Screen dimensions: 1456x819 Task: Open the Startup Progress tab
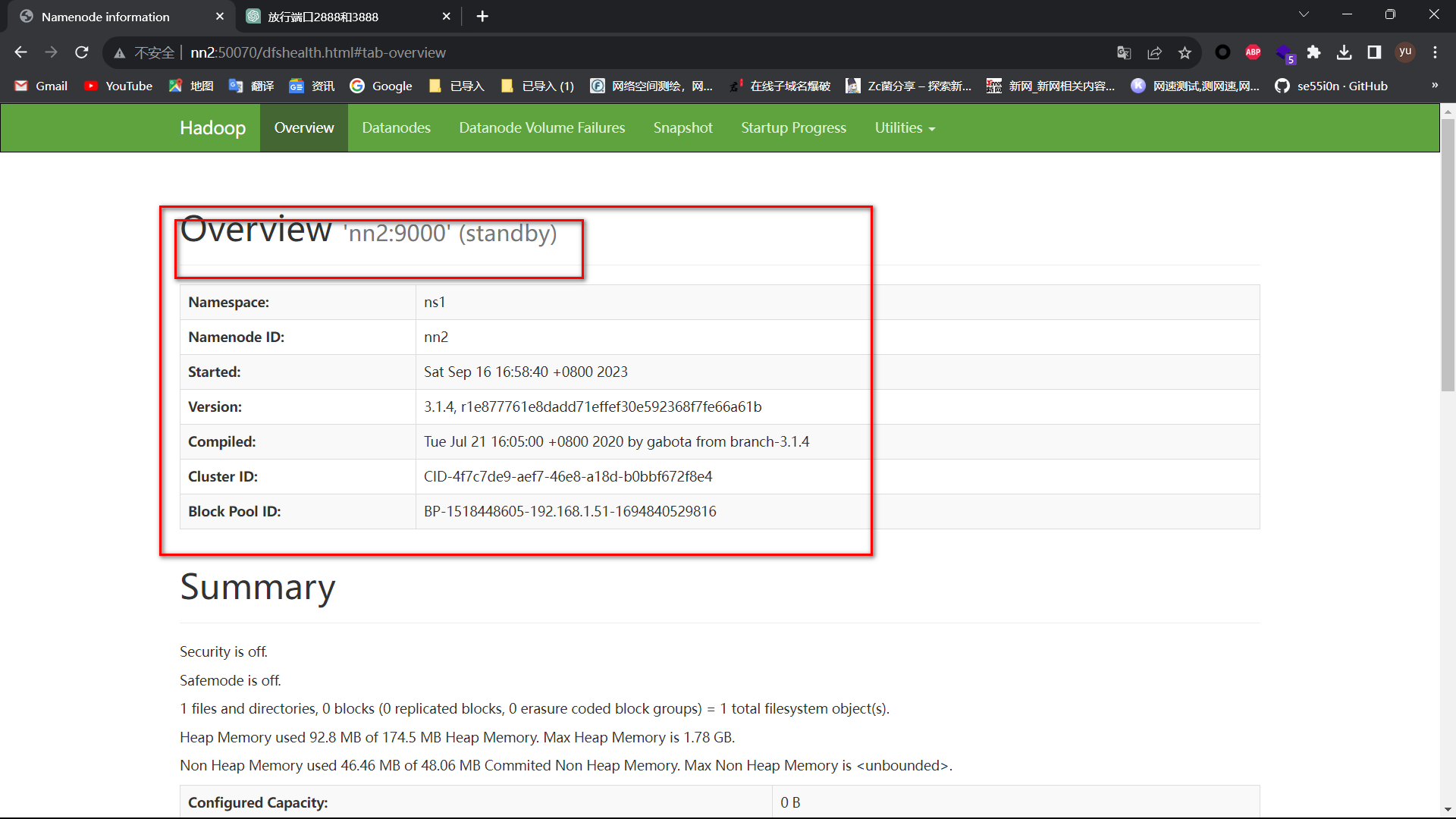coord(793,127)
